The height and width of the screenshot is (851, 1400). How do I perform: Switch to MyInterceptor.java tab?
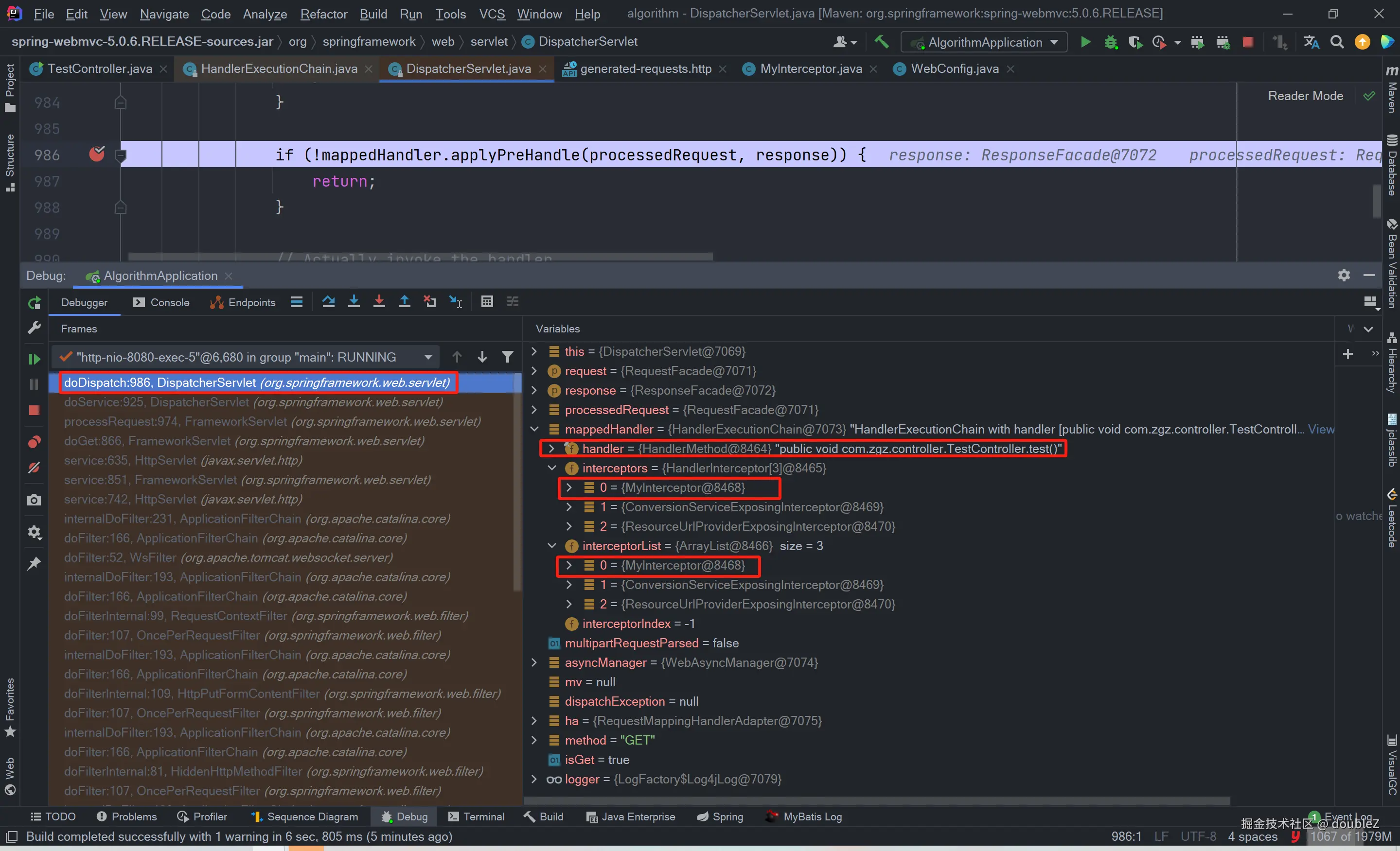click(810, 69)
